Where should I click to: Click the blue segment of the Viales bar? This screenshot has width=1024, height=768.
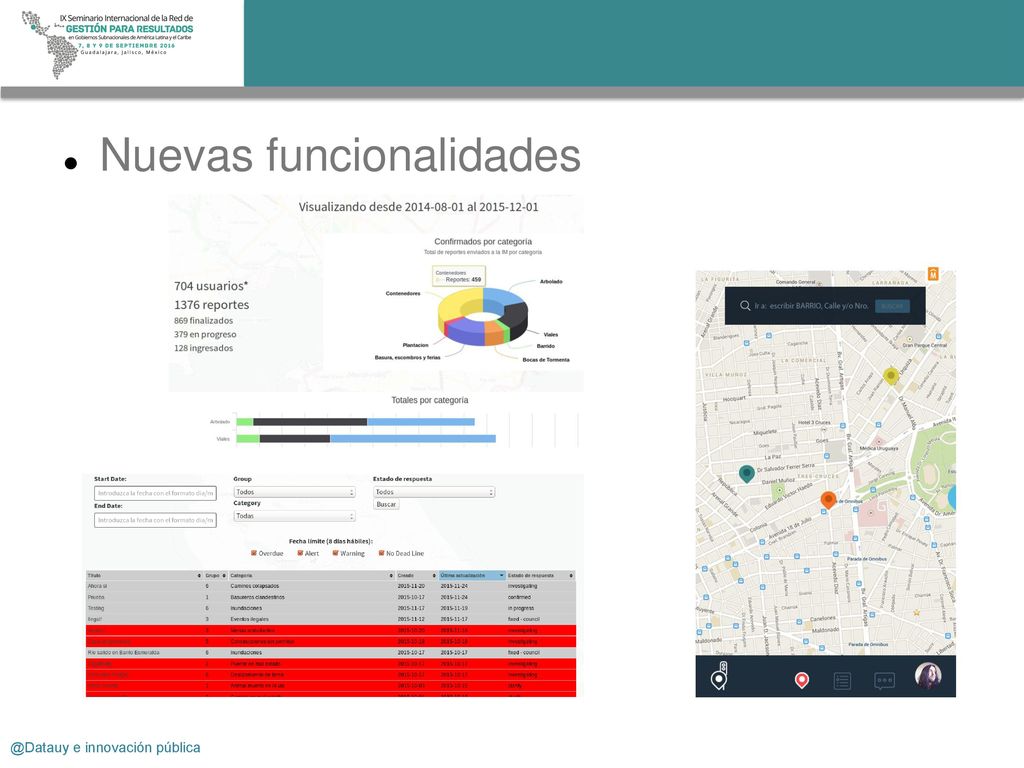pos(413,439)
